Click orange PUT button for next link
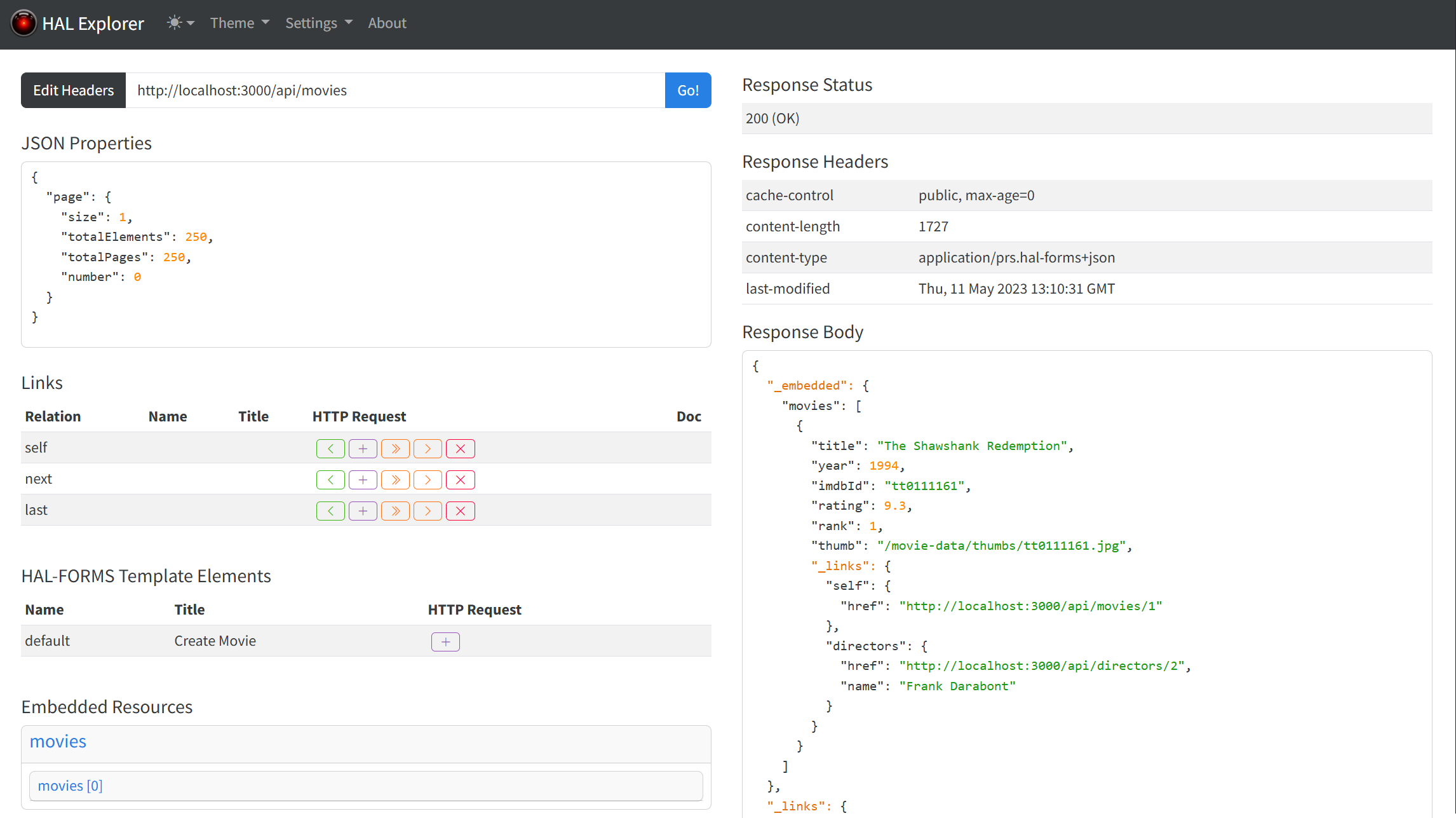Screen dimensions: 1456x818 pyautogui.click(x=395, y=480)
